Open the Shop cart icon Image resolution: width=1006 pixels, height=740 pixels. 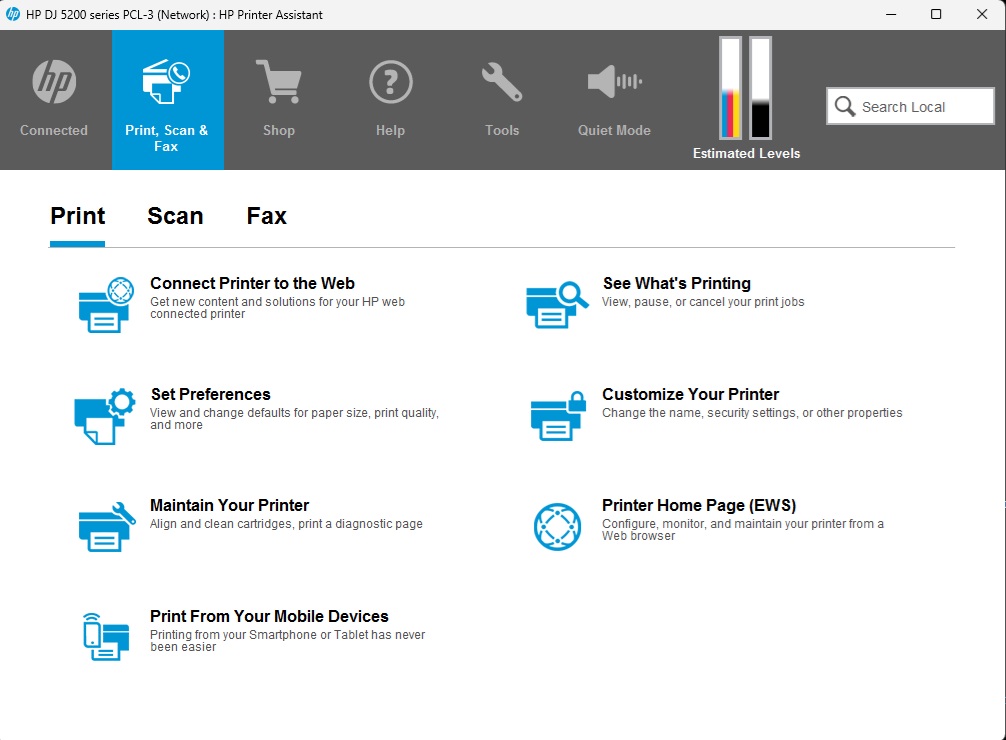pyautogui.click(x=278, y=82)
